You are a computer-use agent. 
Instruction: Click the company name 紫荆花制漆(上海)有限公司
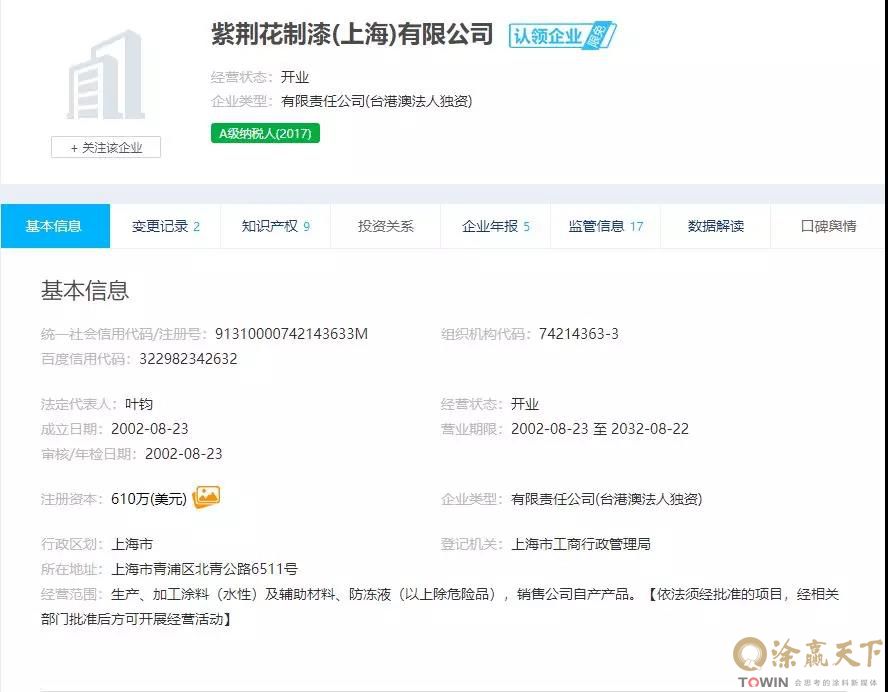click(x=352, y=35)
